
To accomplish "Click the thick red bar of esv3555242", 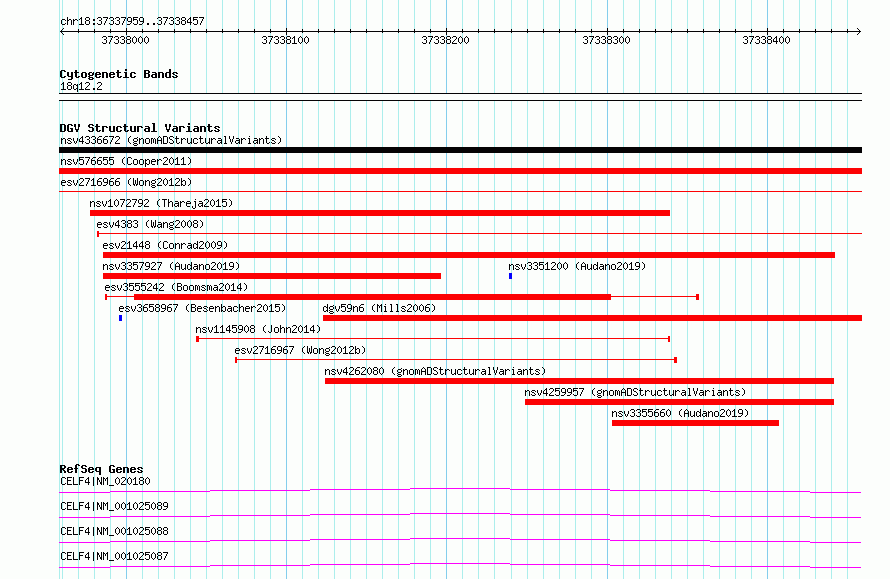I will point(372,297).
